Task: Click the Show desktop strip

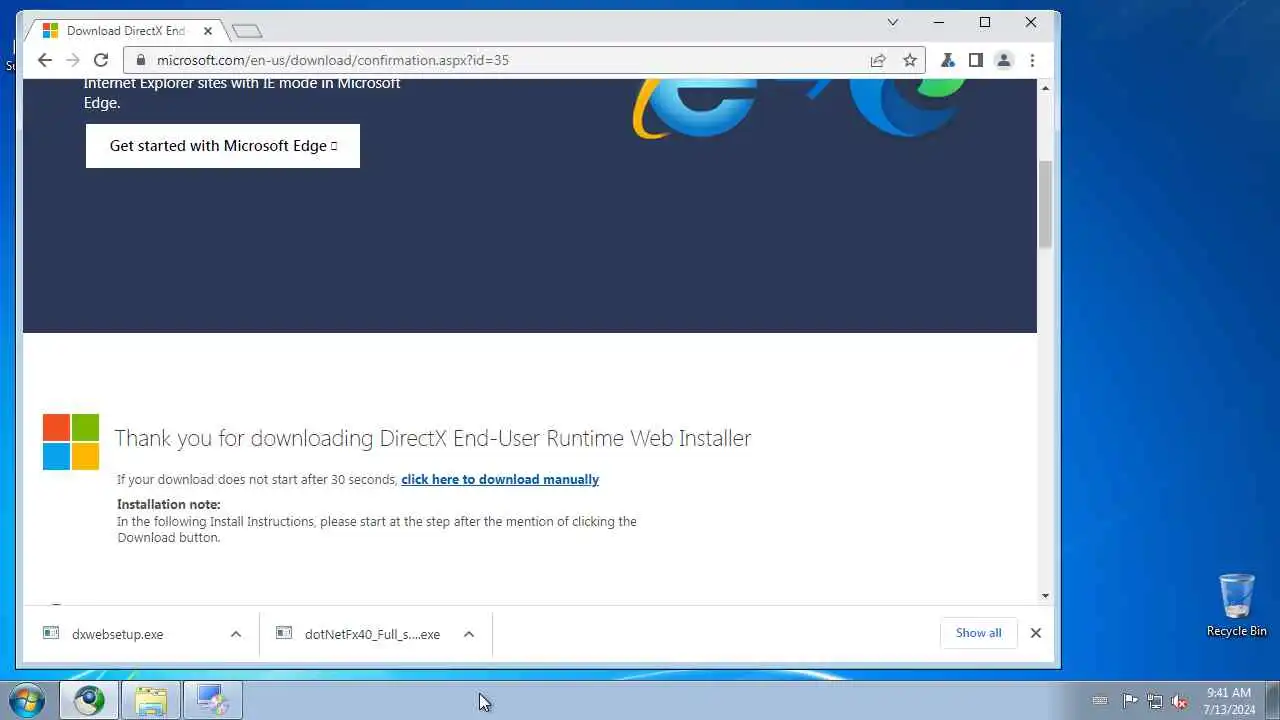Action: point(1272,700)
